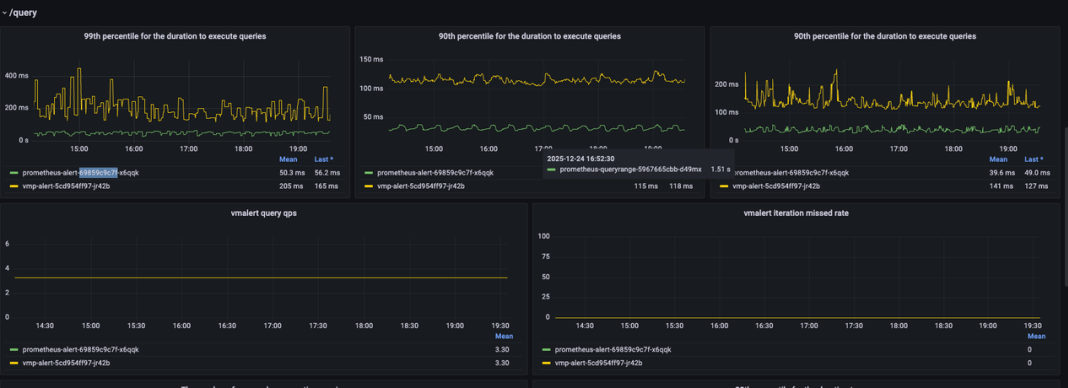The height and width of the screenshot is (388, 1068).
Task: Open yellow vmp-alert swatch in vmalert query qps legend
Action: pyautogui.click(x=14, y=363)
